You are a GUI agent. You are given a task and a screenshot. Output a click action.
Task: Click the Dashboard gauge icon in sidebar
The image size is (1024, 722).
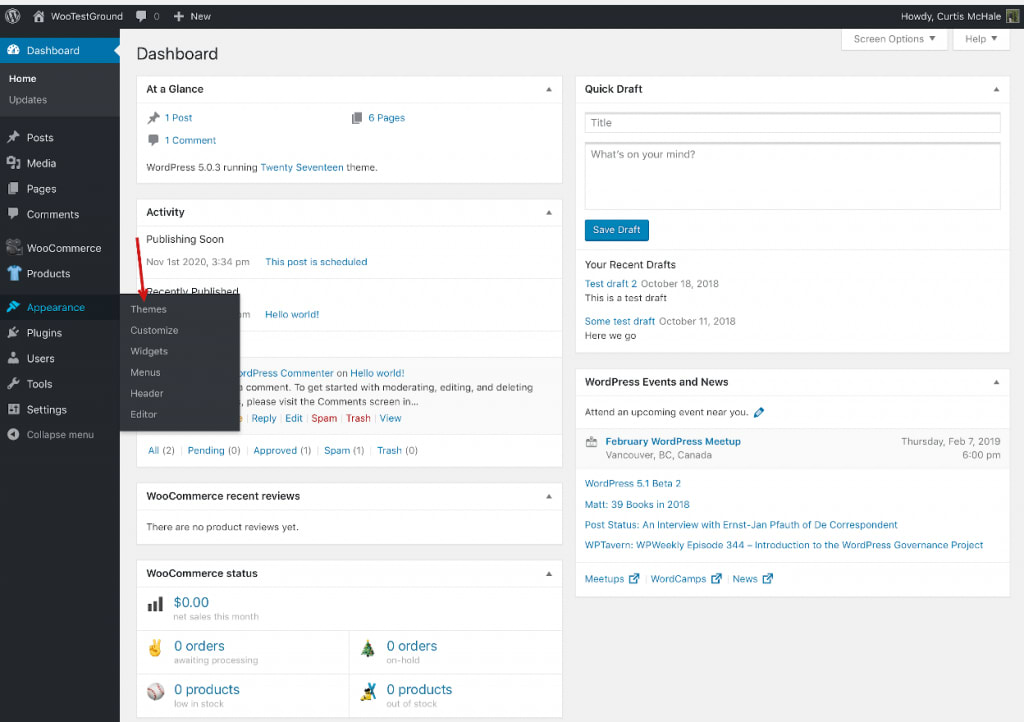coord(13,50)
